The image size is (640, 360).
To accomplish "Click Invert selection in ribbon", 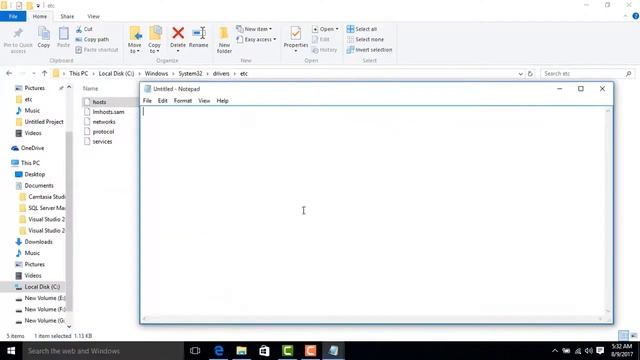I will tap(369, 50).
